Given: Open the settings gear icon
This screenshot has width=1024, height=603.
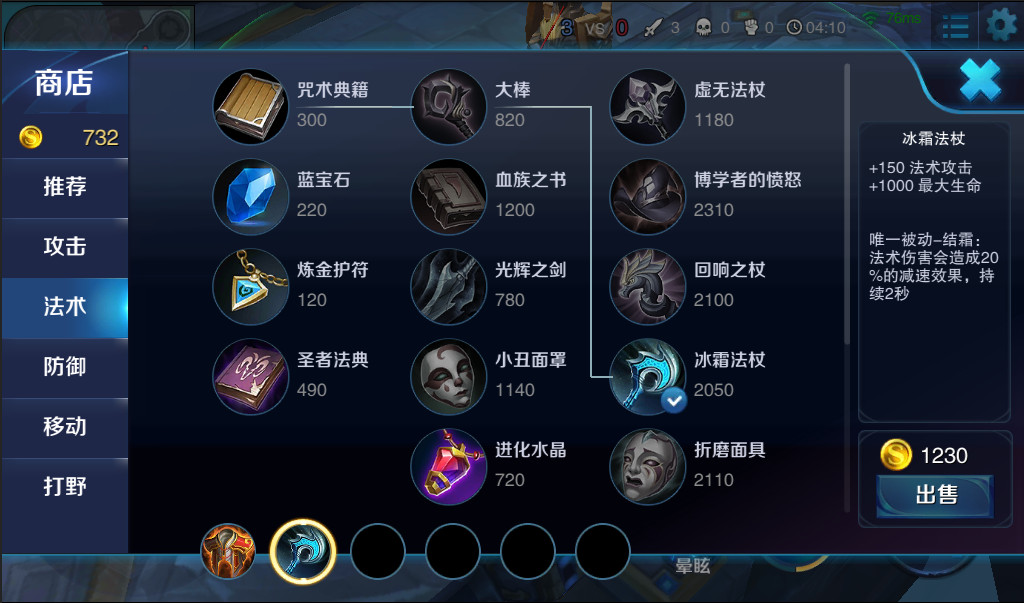Looking at the screenshot, I should [1000, 25].
